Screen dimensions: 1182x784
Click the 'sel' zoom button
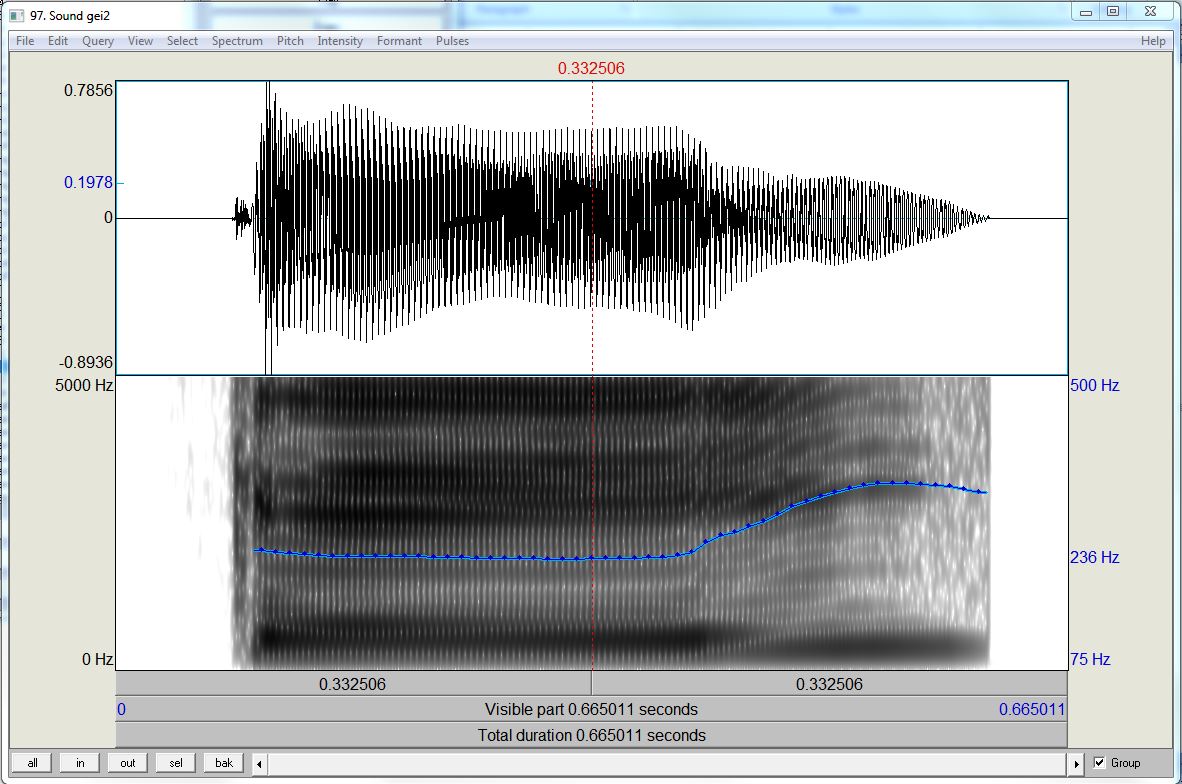coord(176,763)
